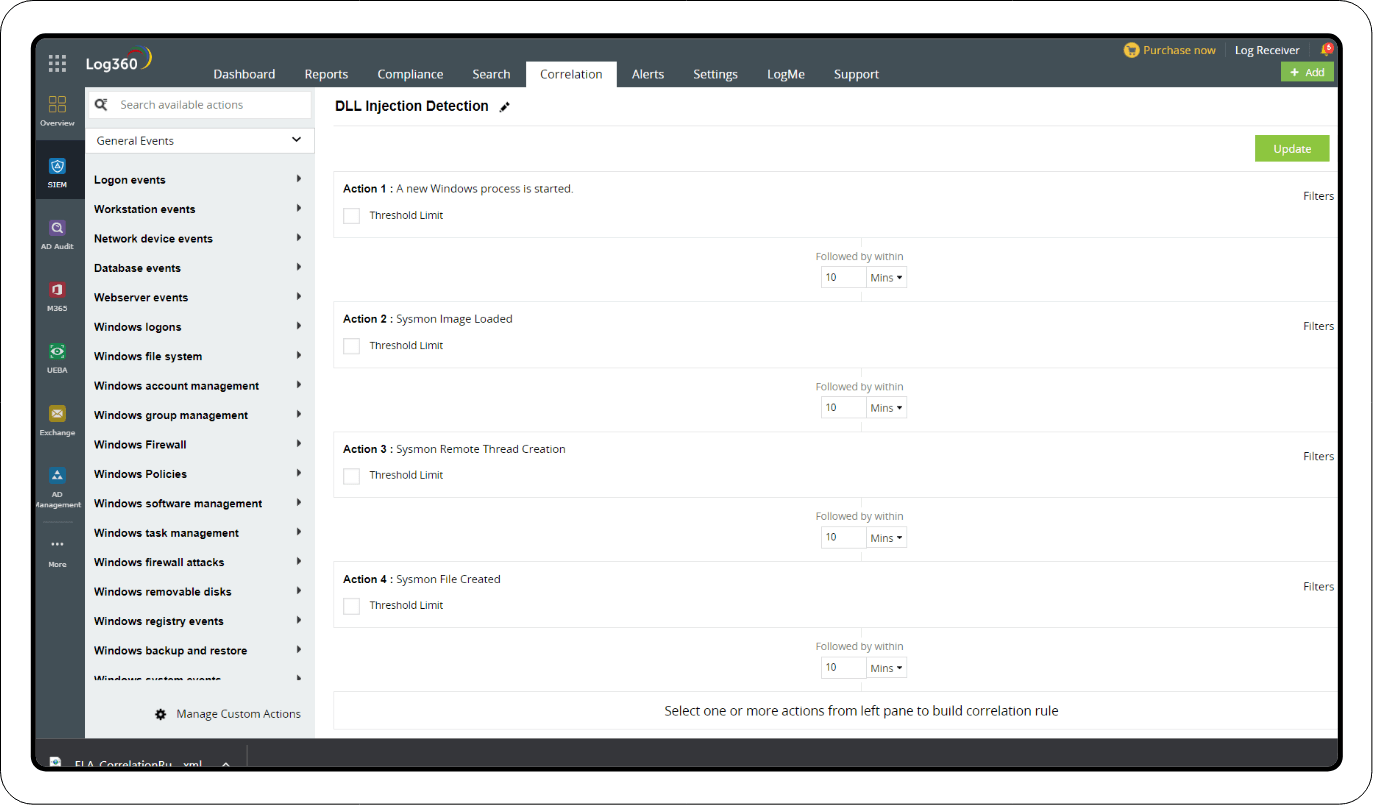This screenshot has width=1373, height=805.
Task: Open Mins unit dropdown after Action 4
Action: tap(886, 667)
